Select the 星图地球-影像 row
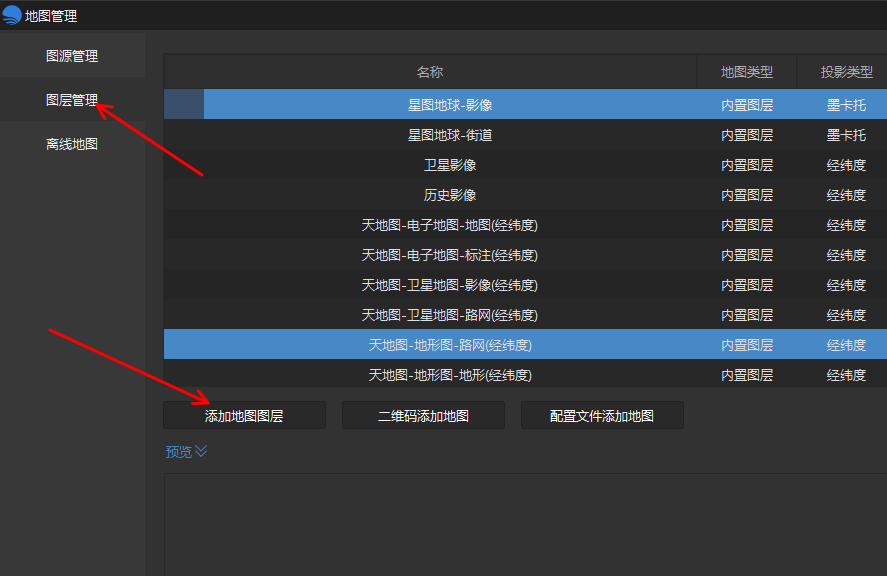 526,105
